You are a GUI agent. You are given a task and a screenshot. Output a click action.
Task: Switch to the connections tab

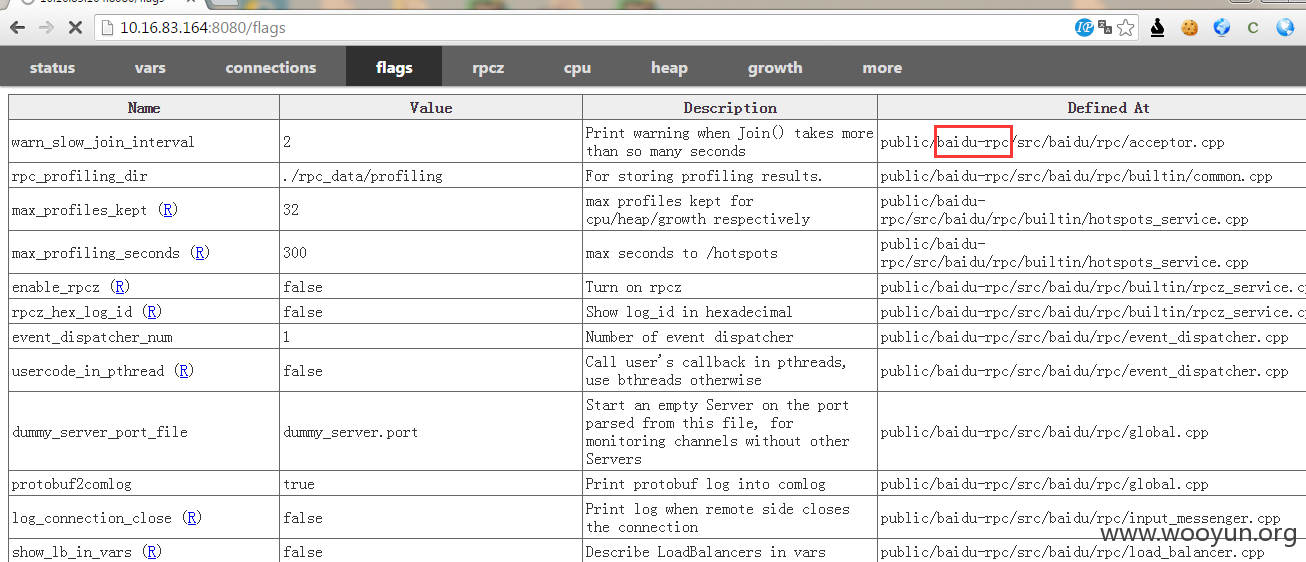[x=271, y=68]
